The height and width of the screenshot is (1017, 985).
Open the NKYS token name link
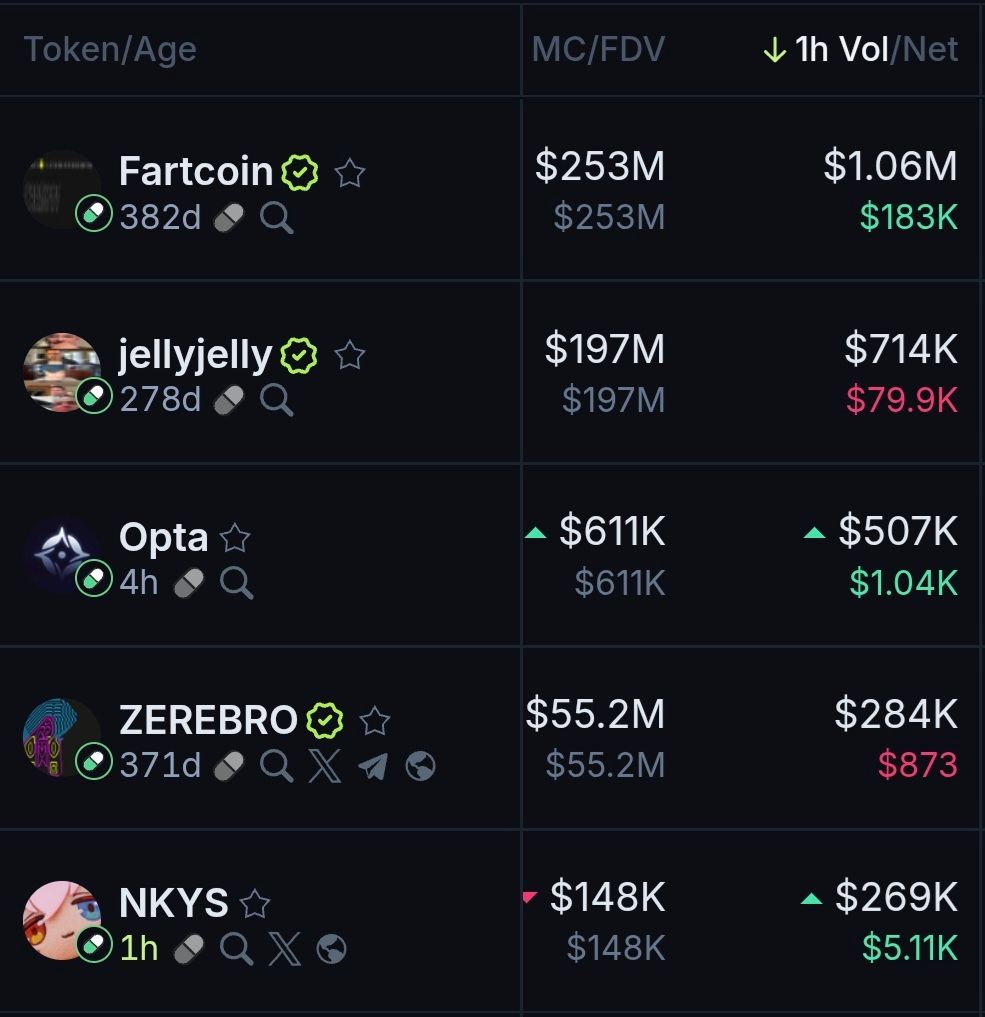174,903
